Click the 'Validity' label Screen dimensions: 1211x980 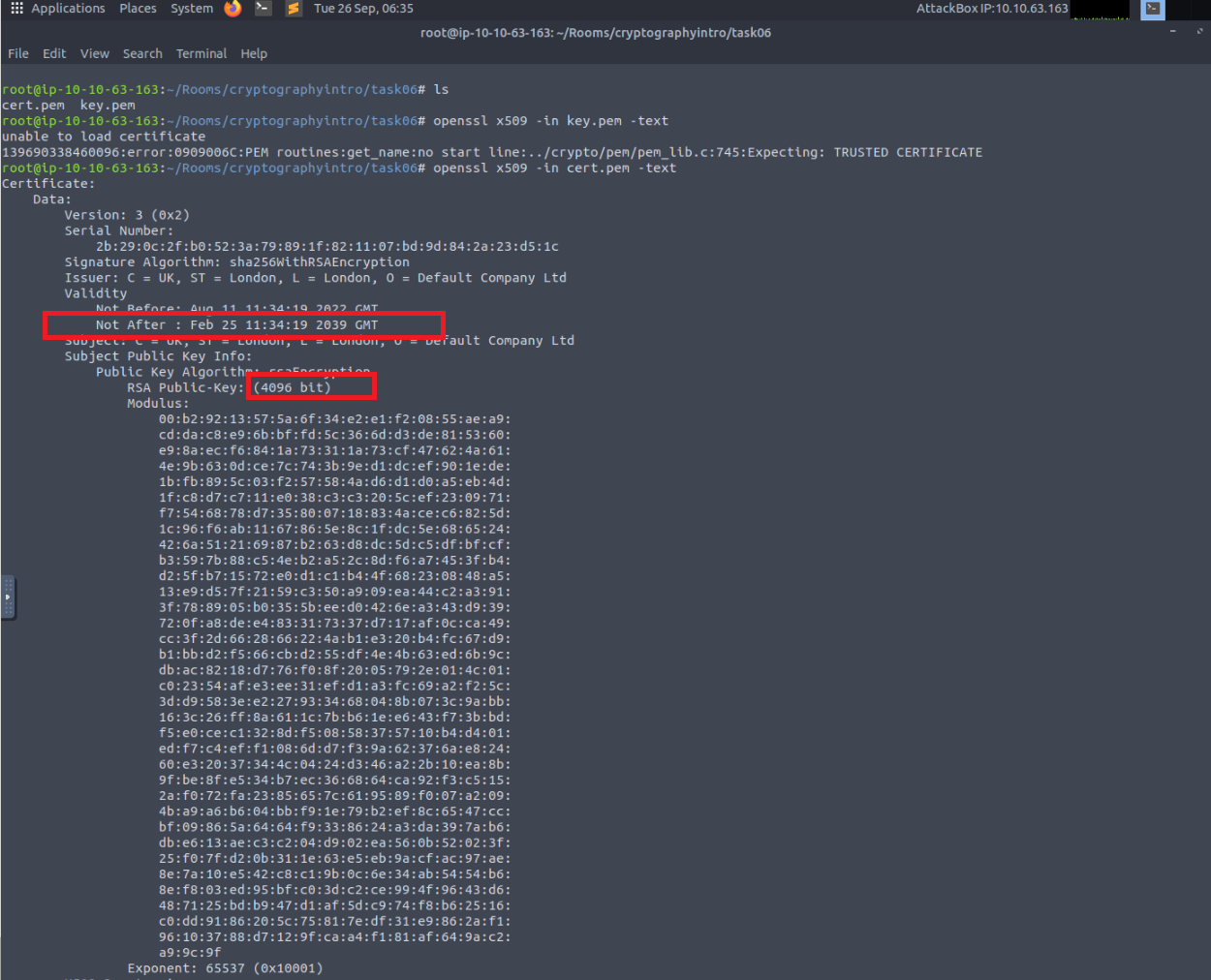coord(96,293)
